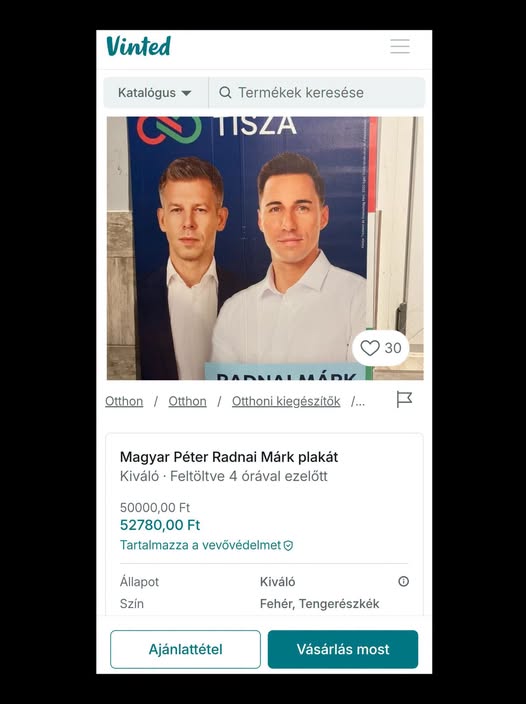Click the Ajánlattétel button
The image size is (526, 704).
[185, 649]
